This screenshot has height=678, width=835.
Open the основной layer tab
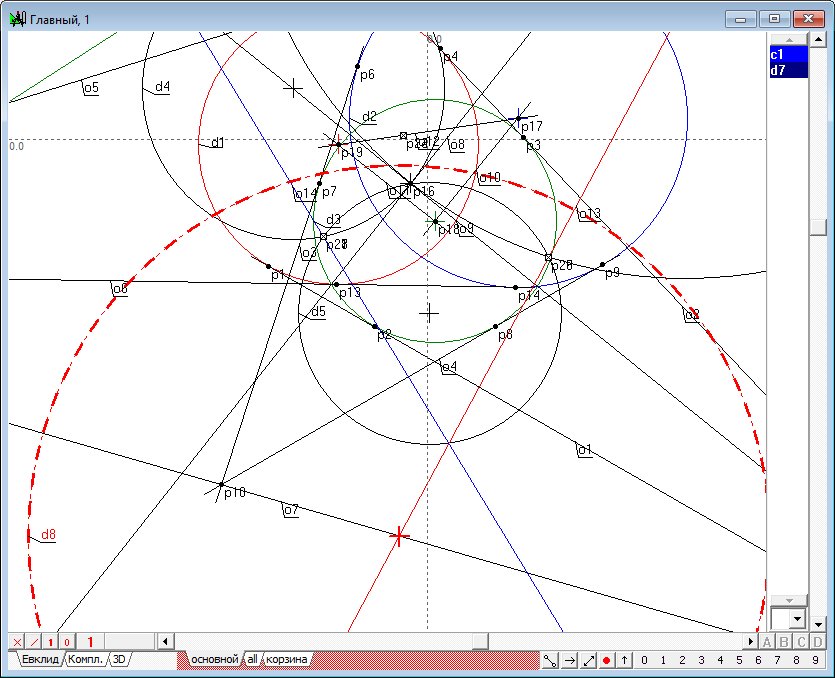[x=215, y=659]
